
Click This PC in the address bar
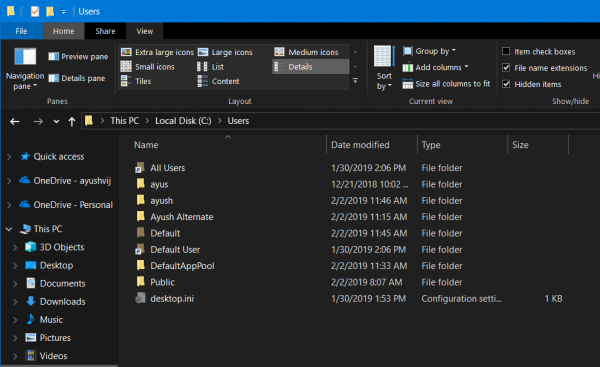point(125,121)
